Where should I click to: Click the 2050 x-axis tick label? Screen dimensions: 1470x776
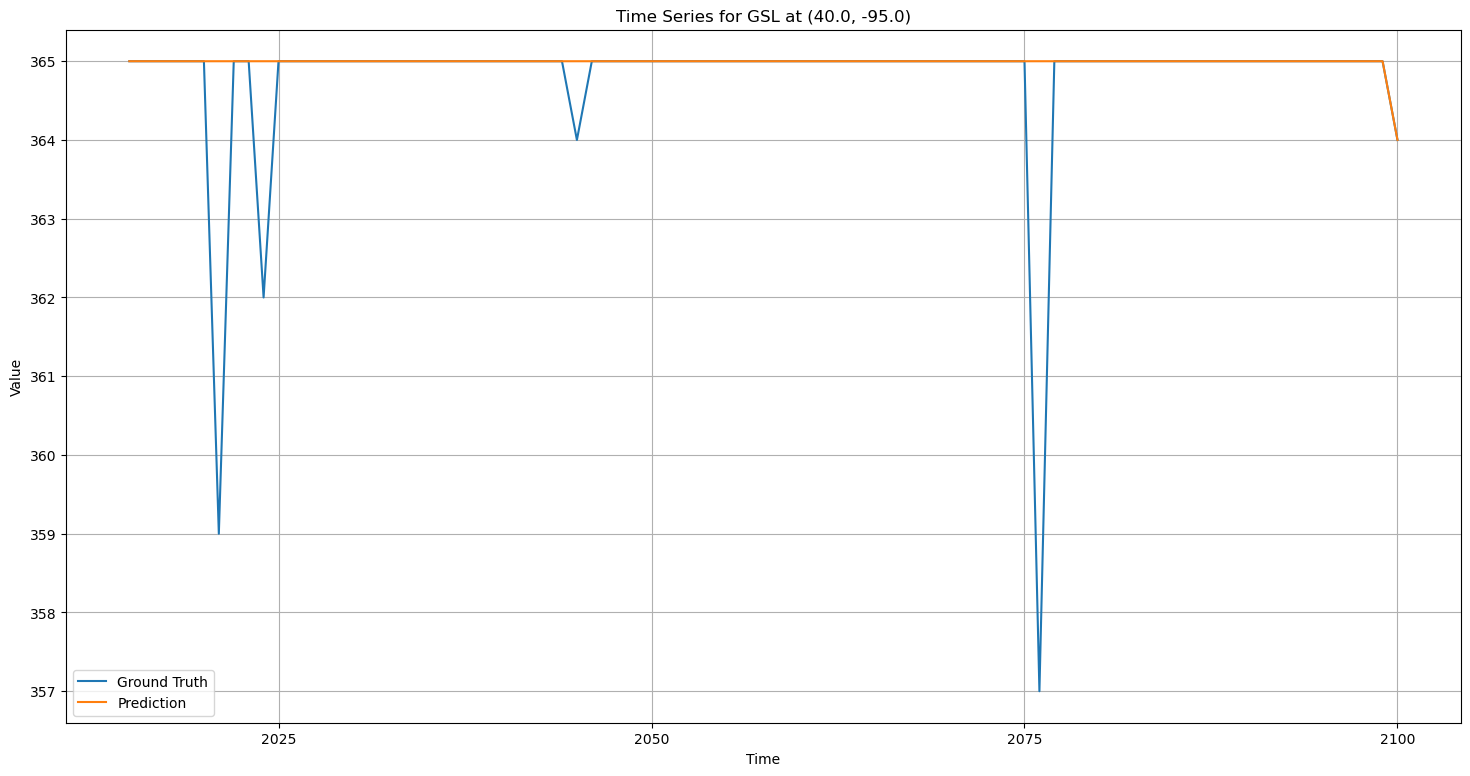(x=652, y=739)
